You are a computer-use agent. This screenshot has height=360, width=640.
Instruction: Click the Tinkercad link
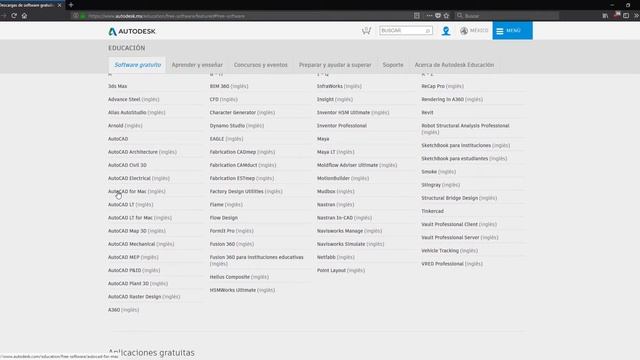(432, 211)
